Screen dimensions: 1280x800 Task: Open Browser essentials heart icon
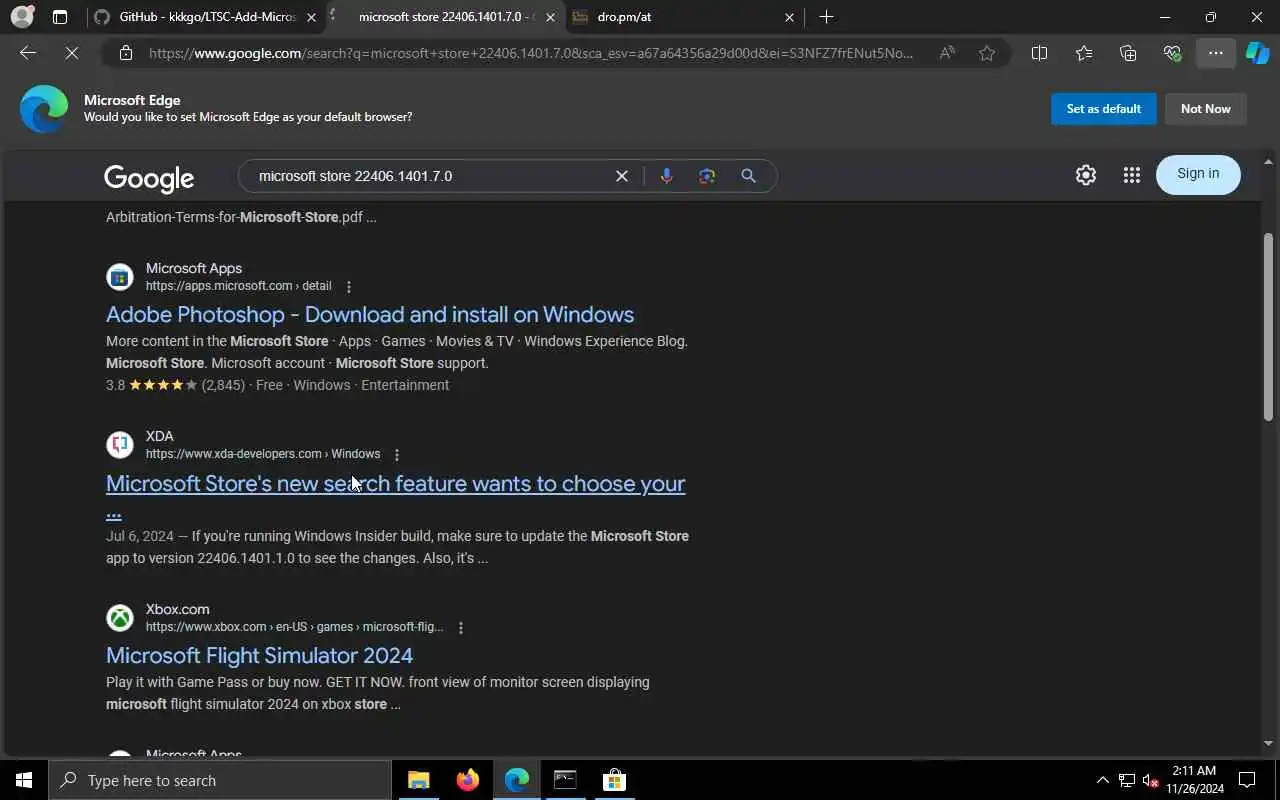pos(1172,53)
